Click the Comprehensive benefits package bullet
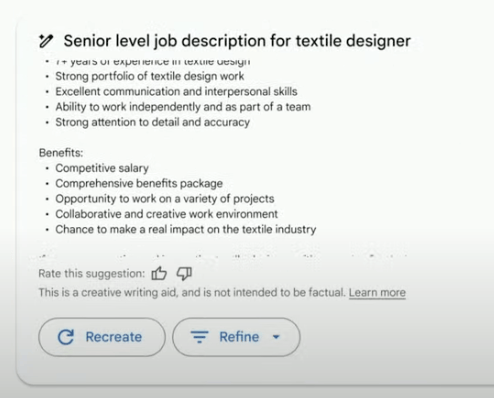 tap(139, 183)
